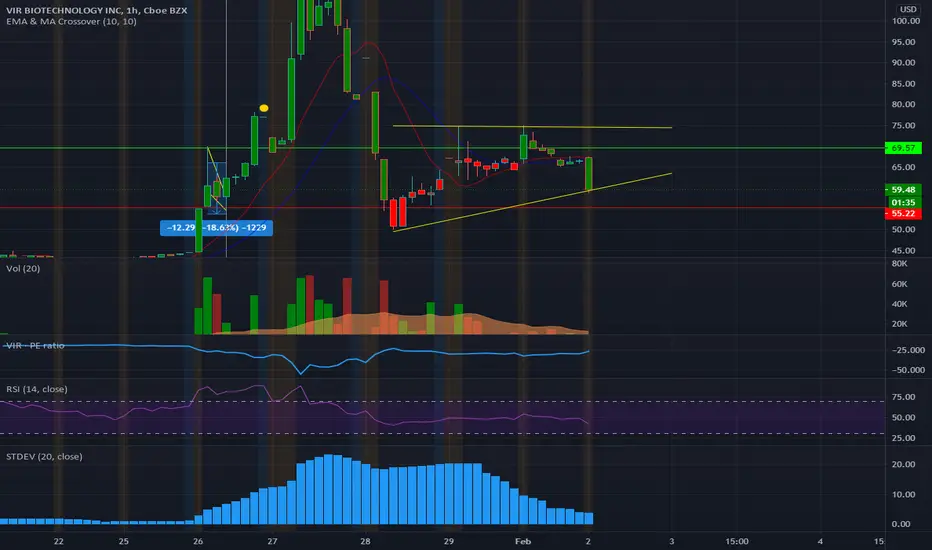Select the VIR PE ratio indicator label
The height and width of the screenshot is (550, 932).
35,345
